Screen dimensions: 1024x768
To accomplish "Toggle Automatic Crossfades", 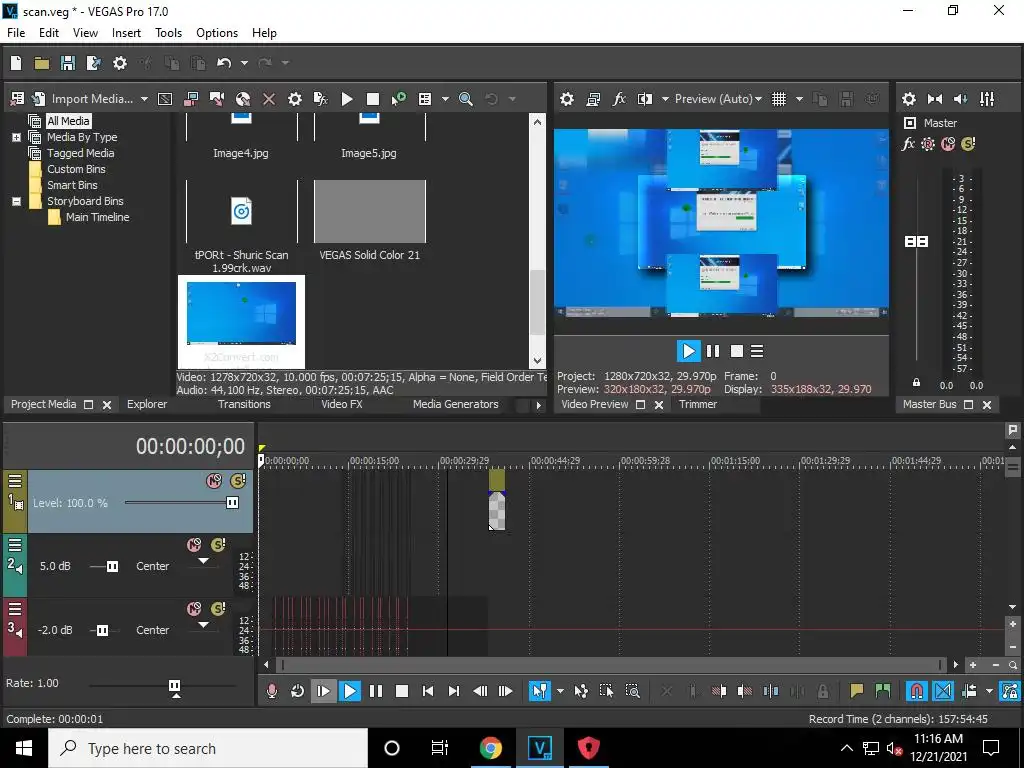I will coord(942,691).
